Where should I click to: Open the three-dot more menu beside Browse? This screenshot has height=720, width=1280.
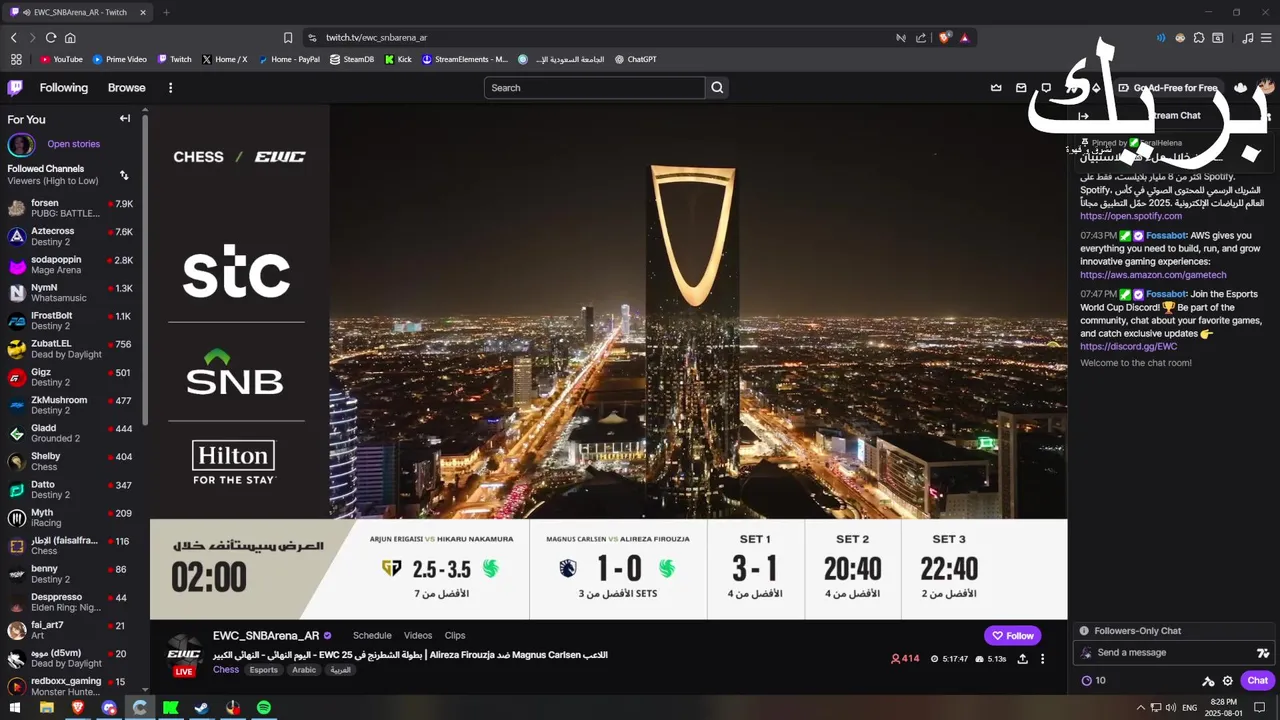[170, 88]
